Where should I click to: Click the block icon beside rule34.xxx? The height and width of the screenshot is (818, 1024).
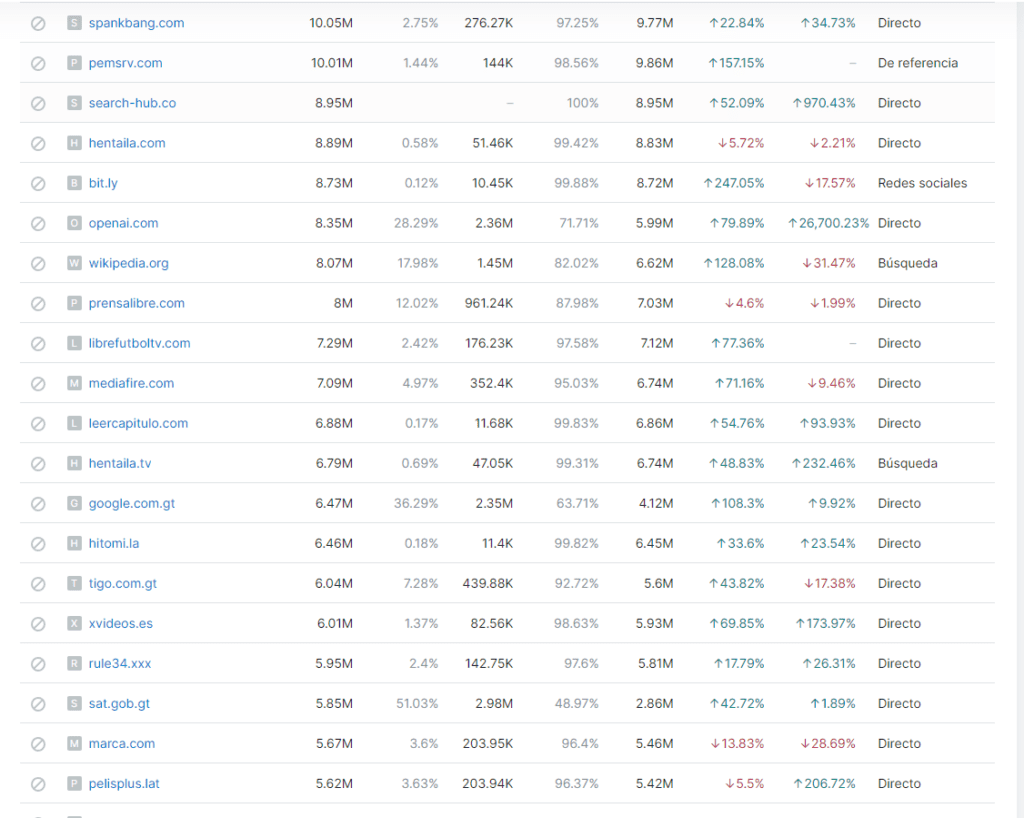(x=38, y=664)
